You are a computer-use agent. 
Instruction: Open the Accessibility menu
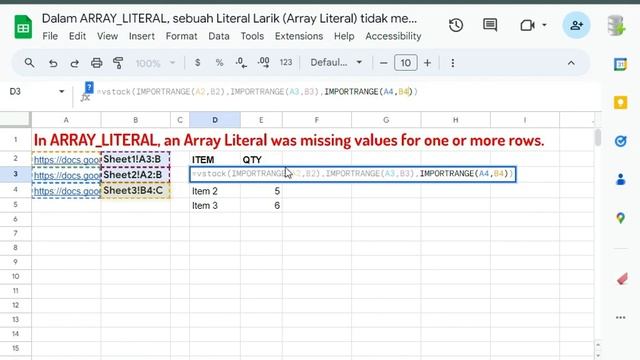point(393,36)
